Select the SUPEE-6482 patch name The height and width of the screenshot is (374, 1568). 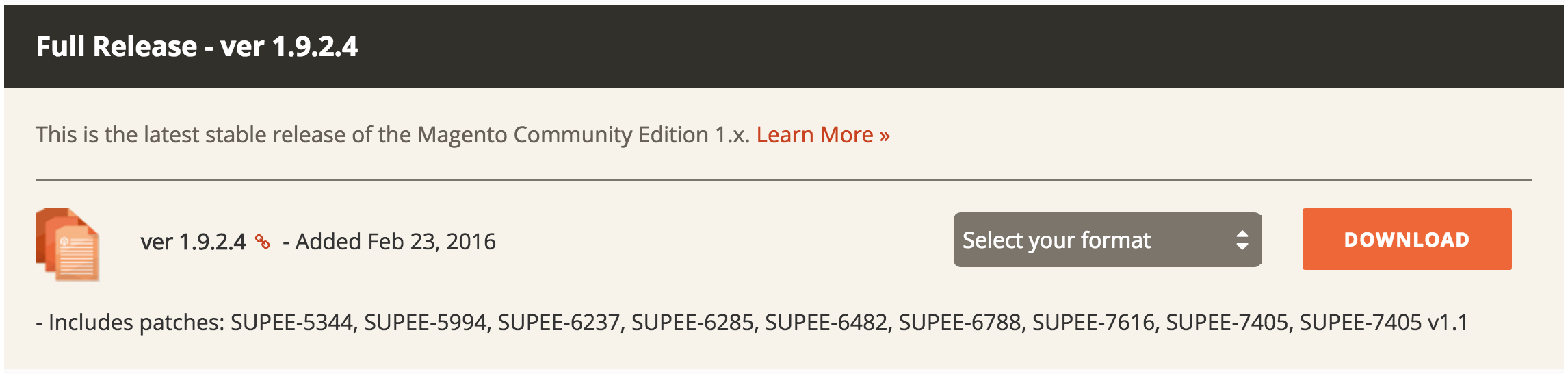[x=826, y=323]
